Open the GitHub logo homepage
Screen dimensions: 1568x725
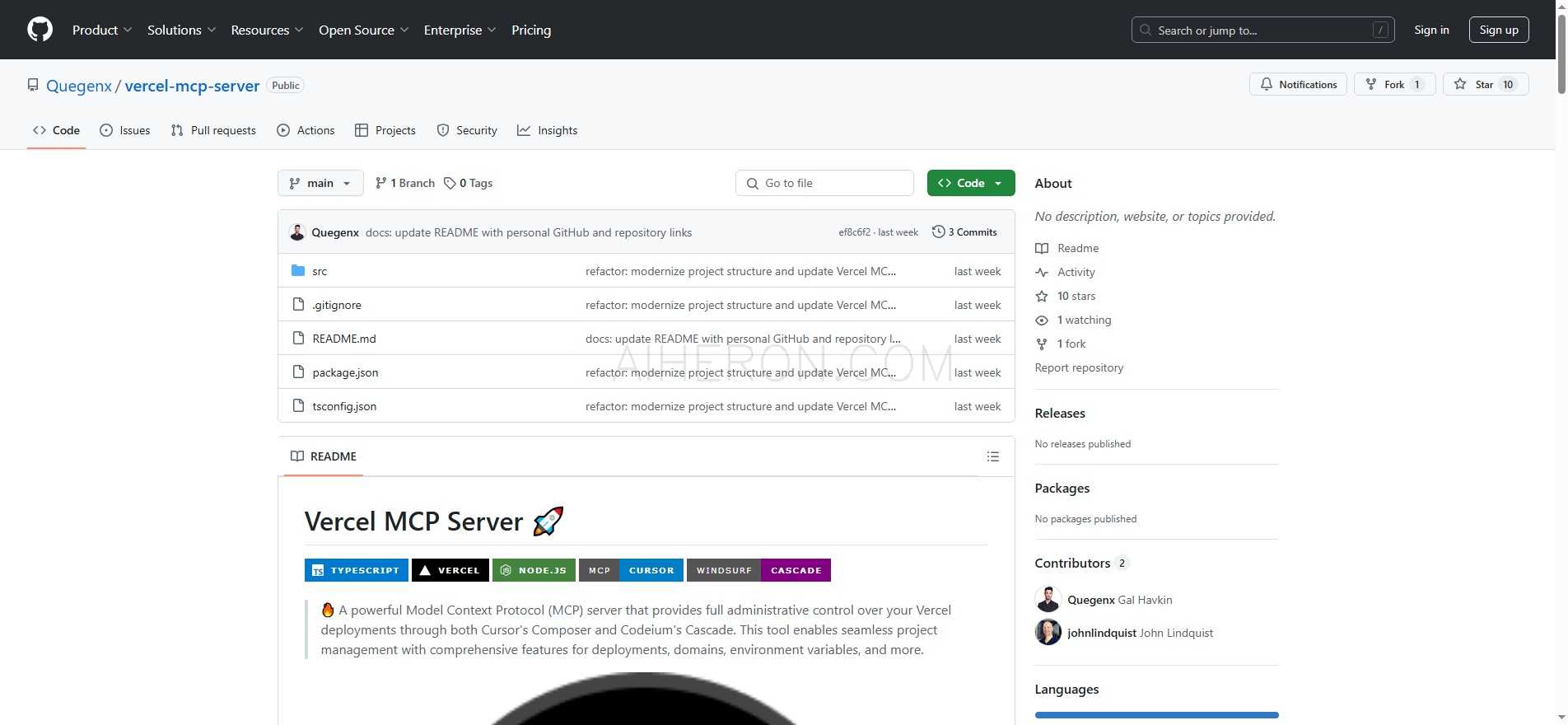[40, 30]
